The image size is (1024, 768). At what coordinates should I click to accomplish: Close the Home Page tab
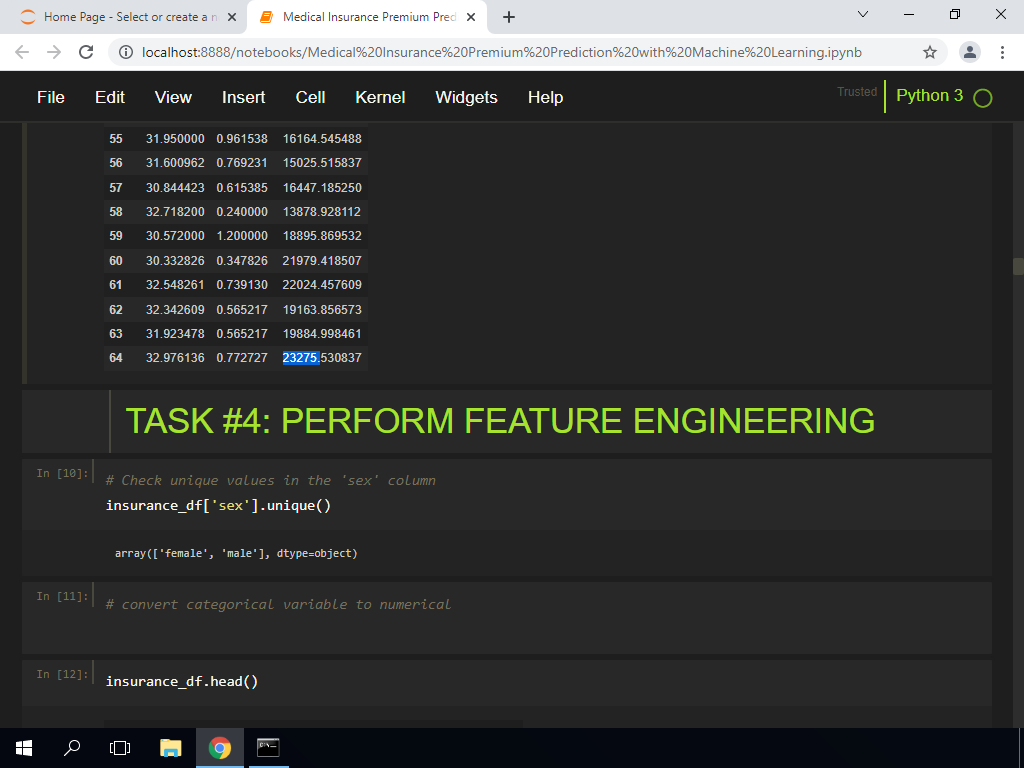232,18
